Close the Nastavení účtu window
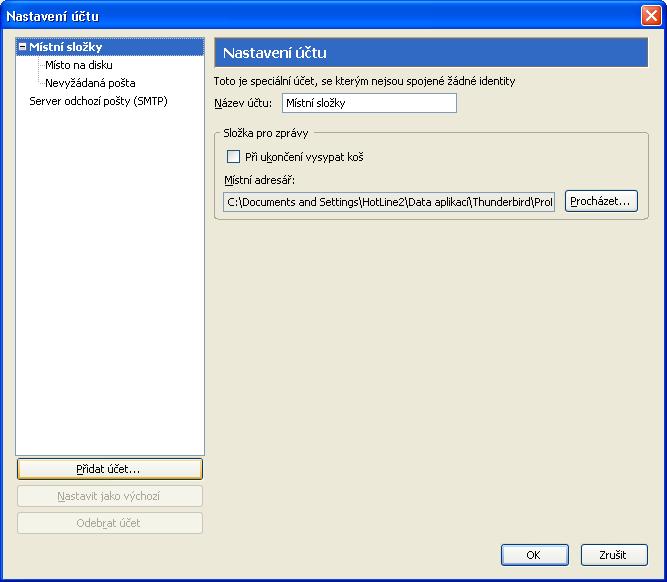667x582 pixels. tap(650, 16)
